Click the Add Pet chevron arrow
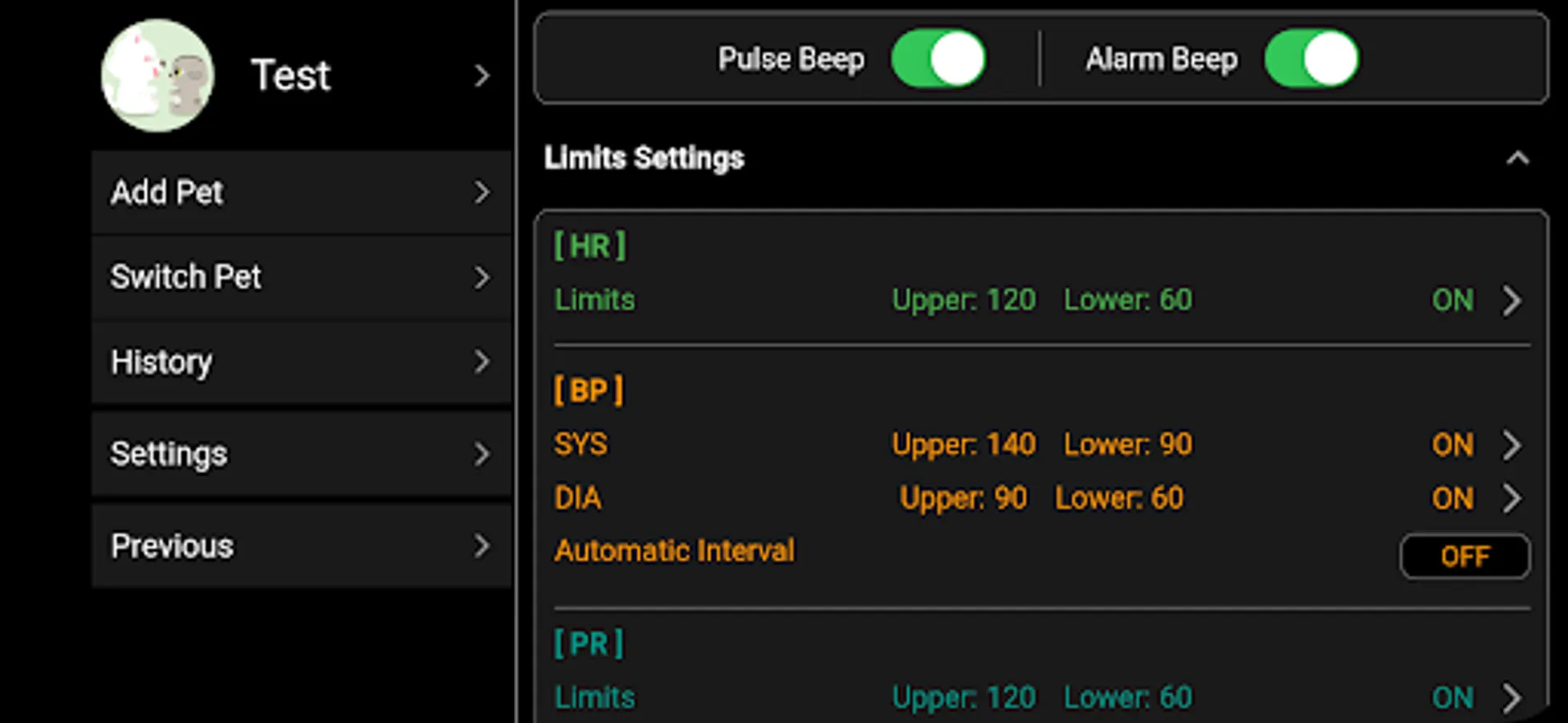Image resolution: width=1568 pixels, height=723 pixels. (482, 193)
